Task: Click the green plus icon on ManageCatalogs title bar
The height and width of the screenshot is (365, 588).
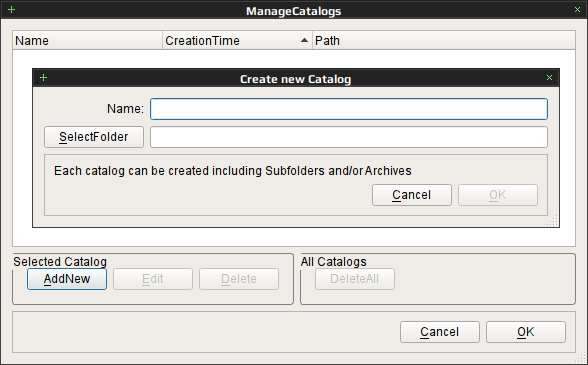Action: 12,9
